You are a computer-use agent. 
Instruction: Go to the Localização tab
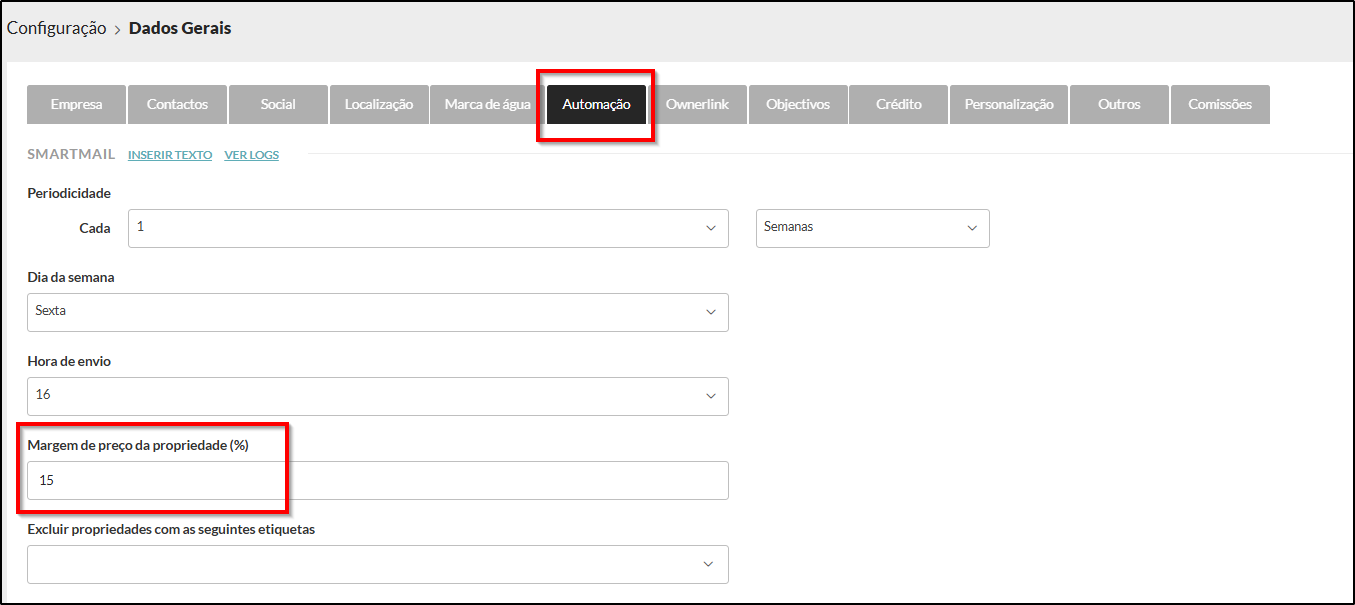[379, 105]
